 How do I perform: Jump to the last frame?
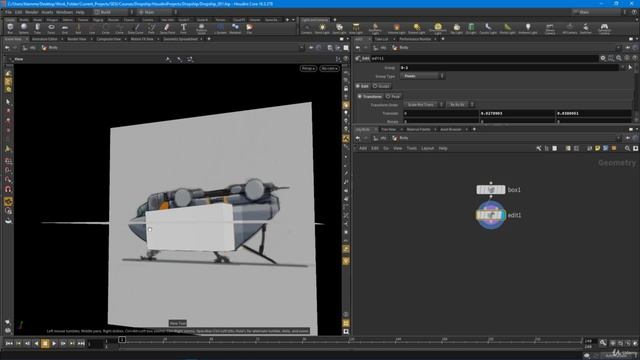81,344
